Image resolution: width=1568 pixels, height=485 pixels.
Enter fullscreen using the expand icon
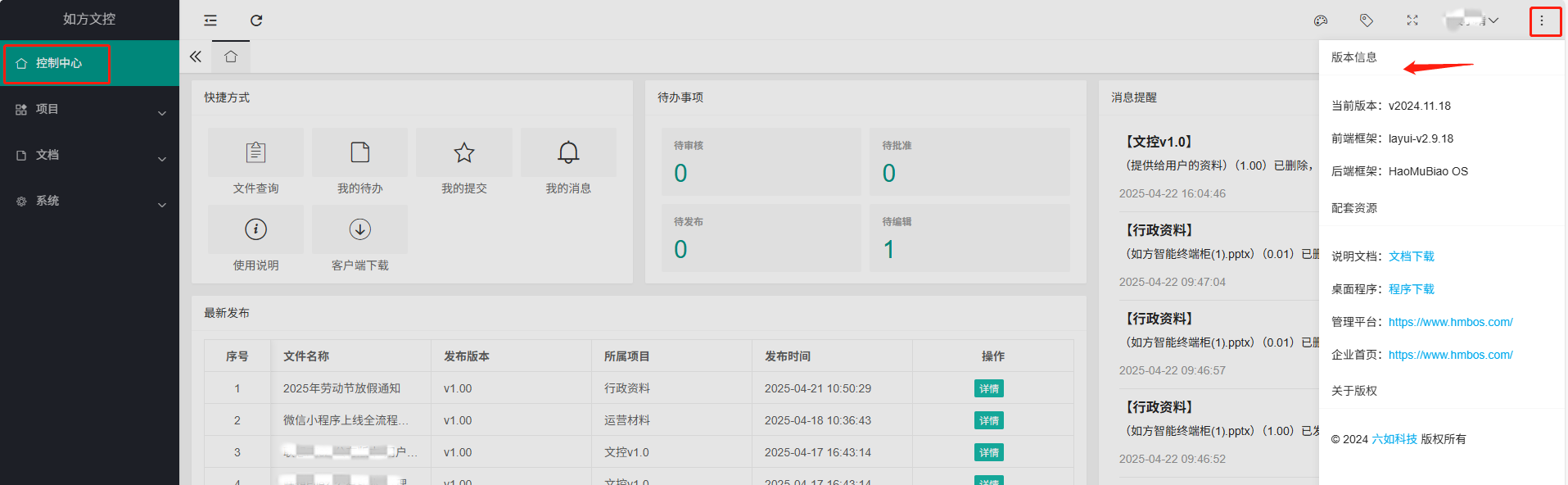(1412, 20)
